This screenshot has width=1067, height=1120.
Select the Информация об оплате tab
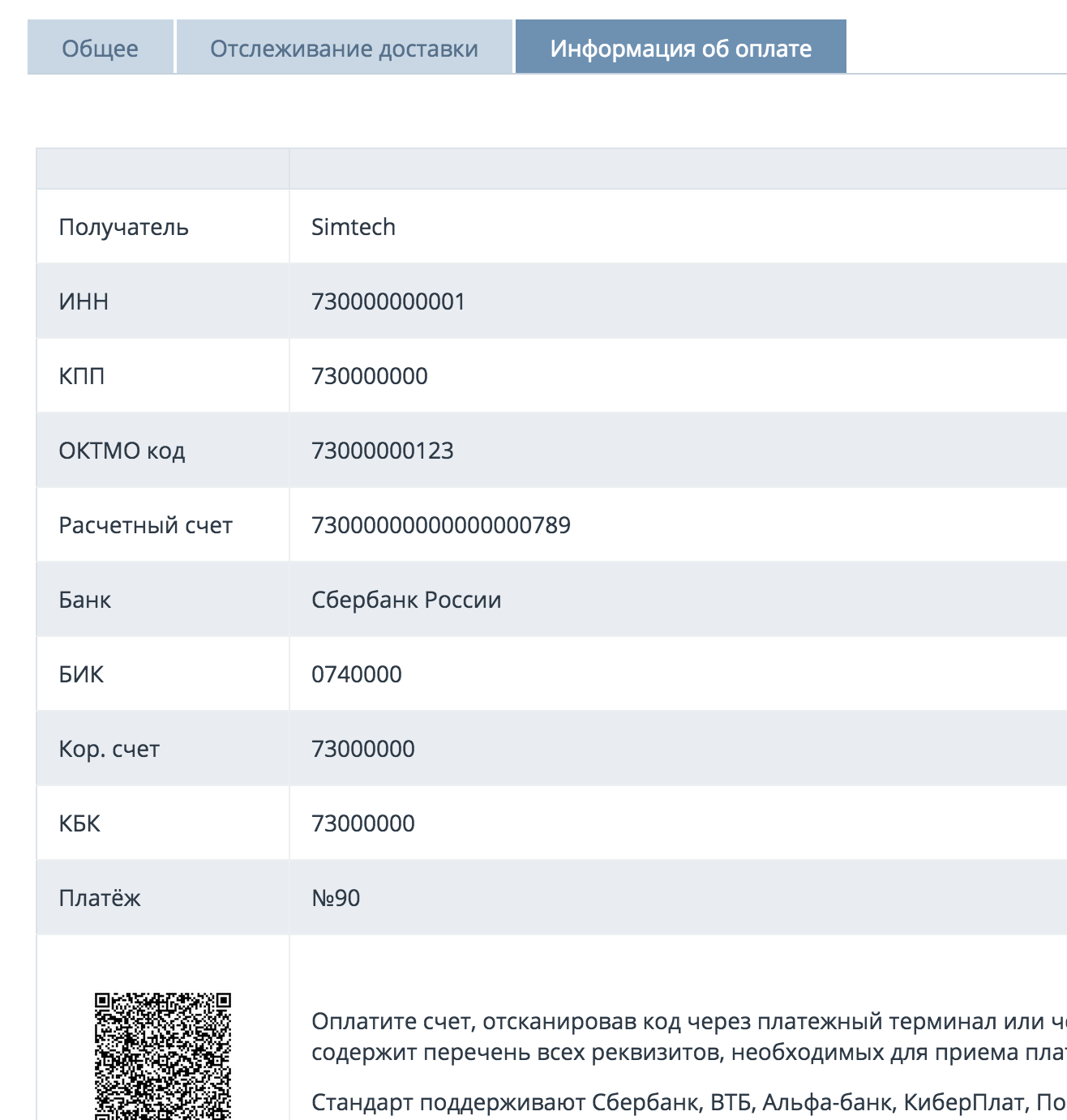tap(680, 49)
